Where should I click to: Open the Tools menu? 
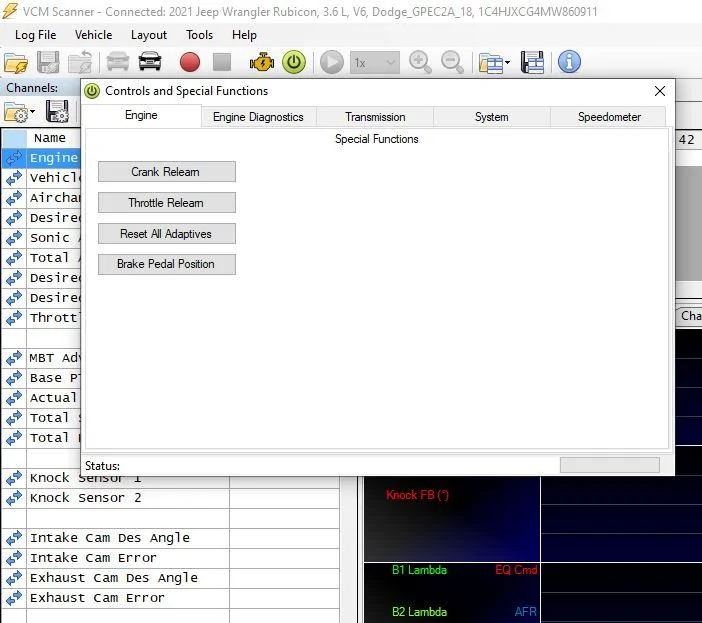200,35
